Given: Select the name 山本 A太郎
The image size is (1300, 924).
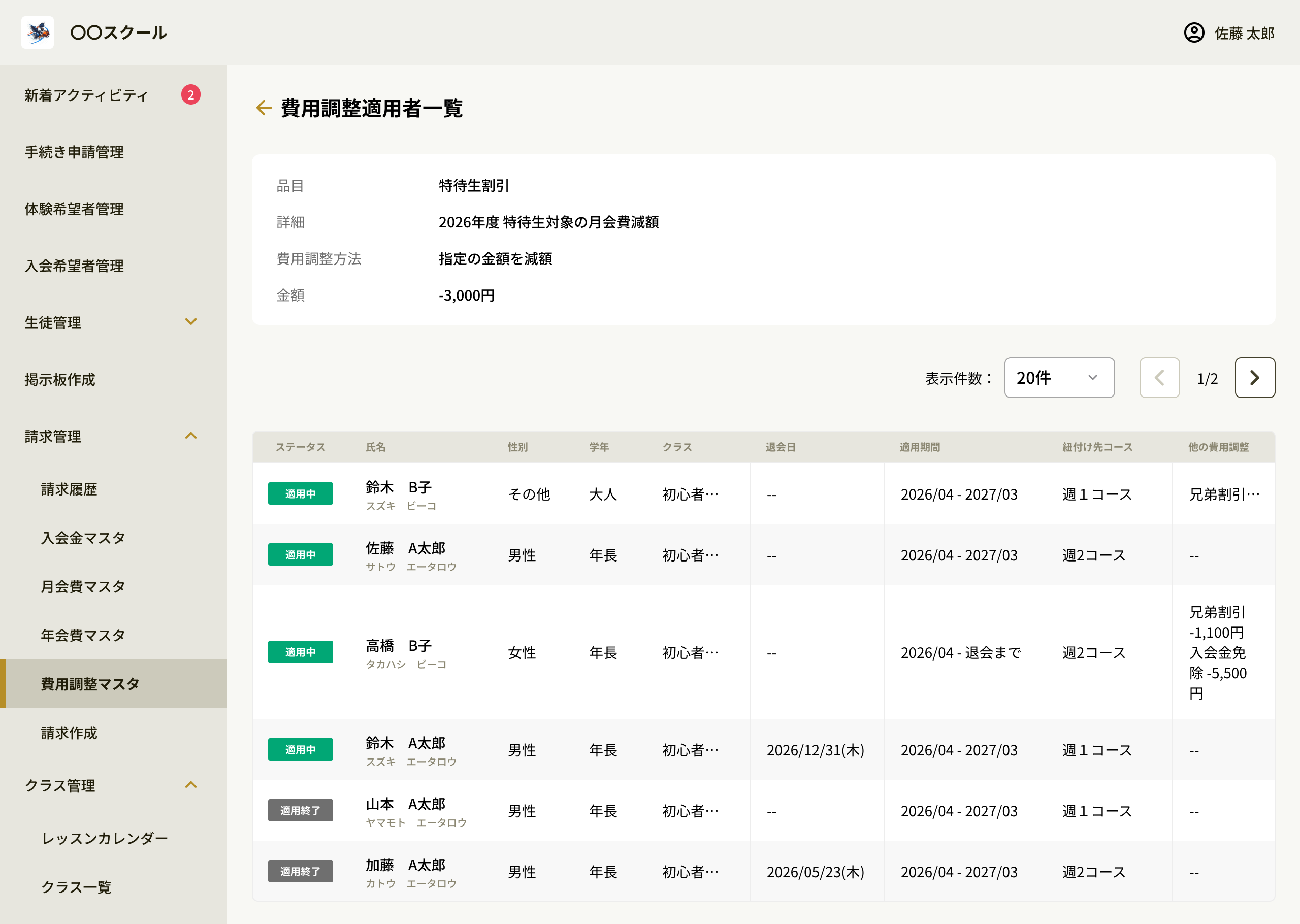Looking at the screenshot, I should tap(406, 805).
